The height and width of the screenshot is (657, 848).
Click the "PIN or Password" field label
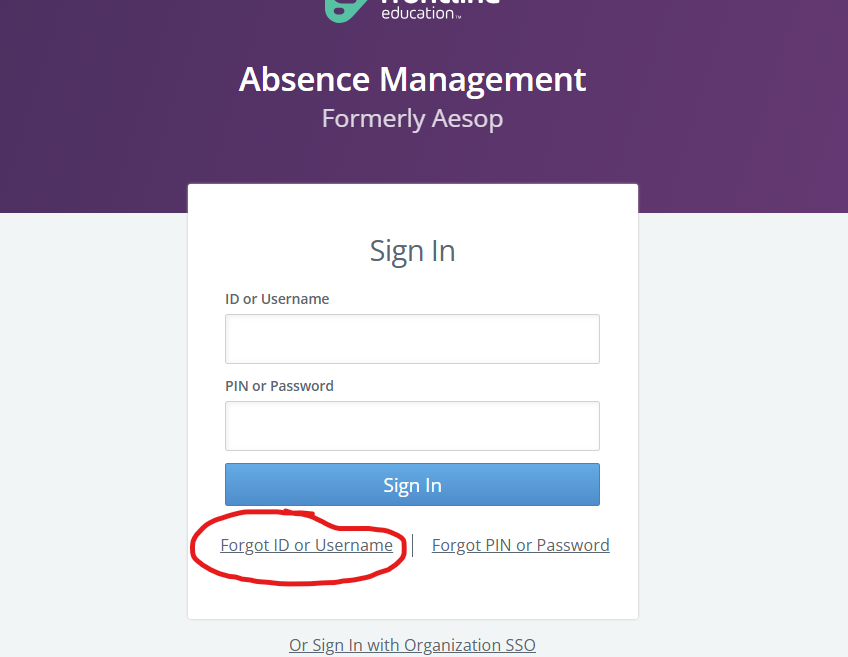[x=279, y=386]
